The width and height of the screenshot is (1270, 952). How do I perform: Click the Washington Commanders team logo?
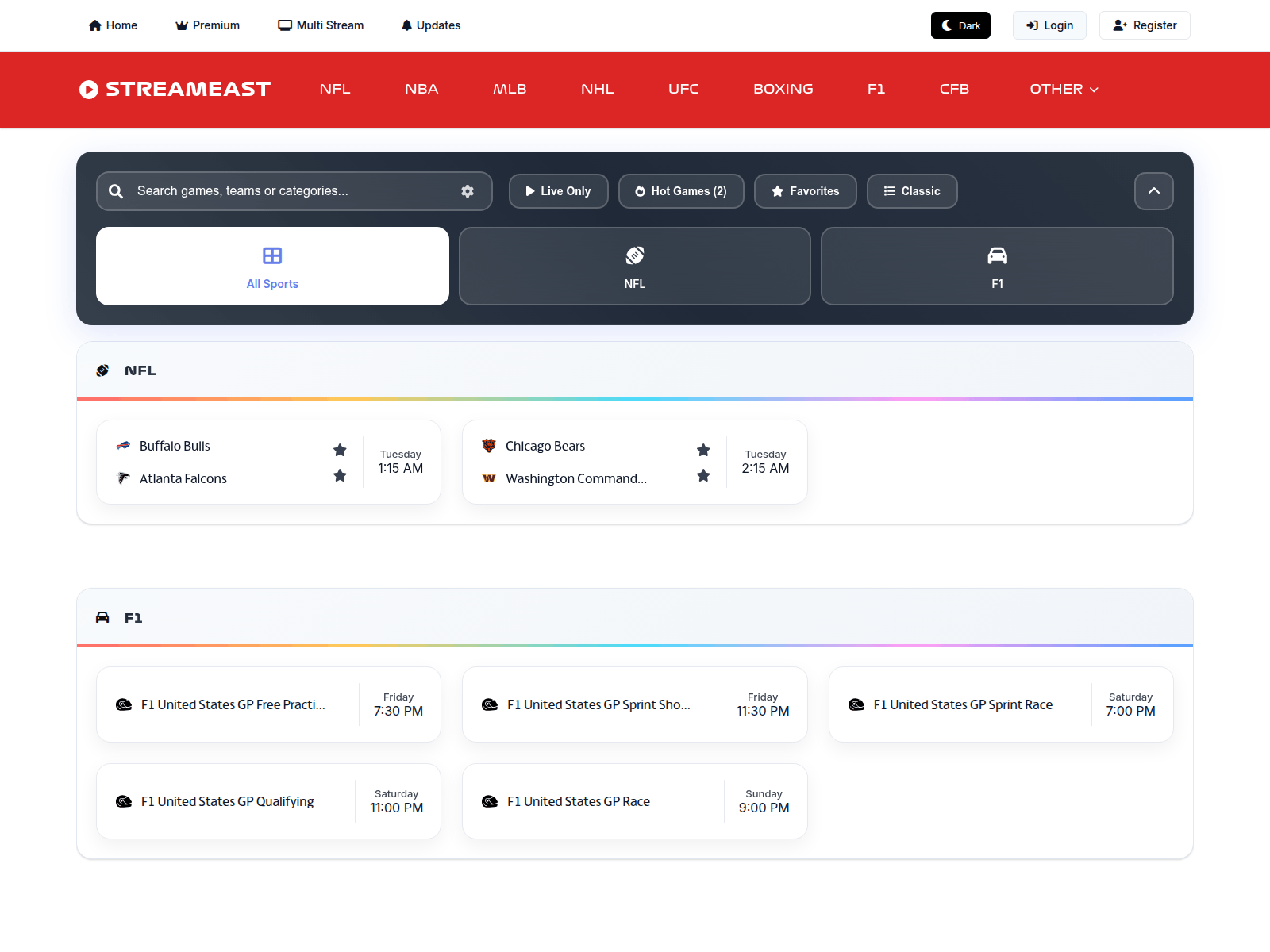(x=489, y=478)
